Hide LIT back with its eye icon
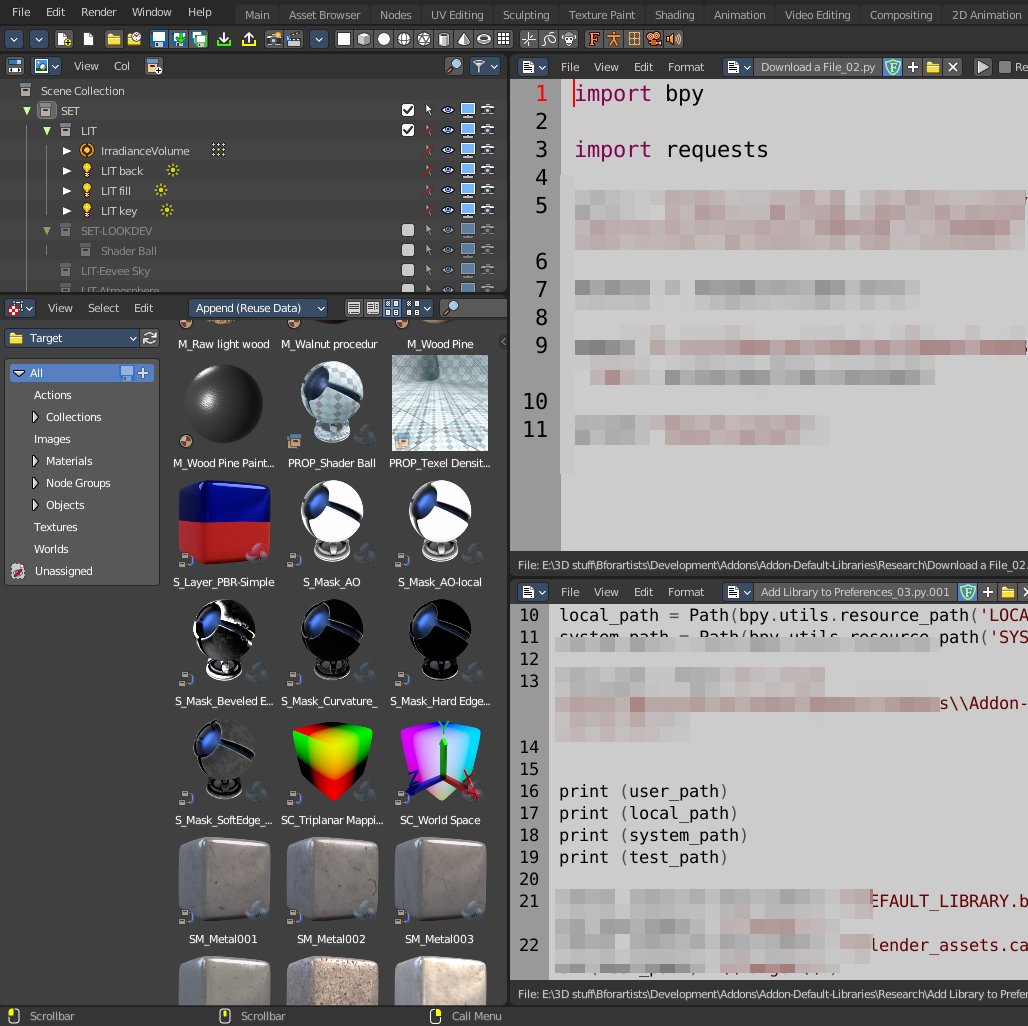This screenshot has height=1026, width=1028. tap(448, 170)
